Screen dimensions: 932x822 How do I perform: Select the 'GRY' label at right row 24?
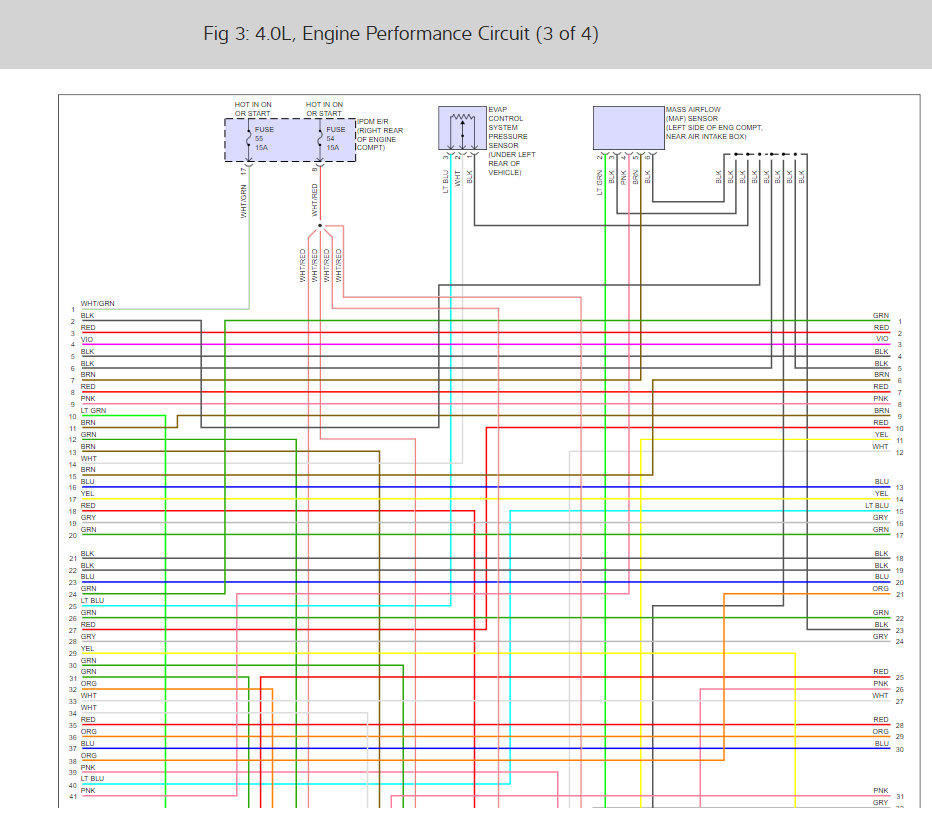click(x=880, y=637)
